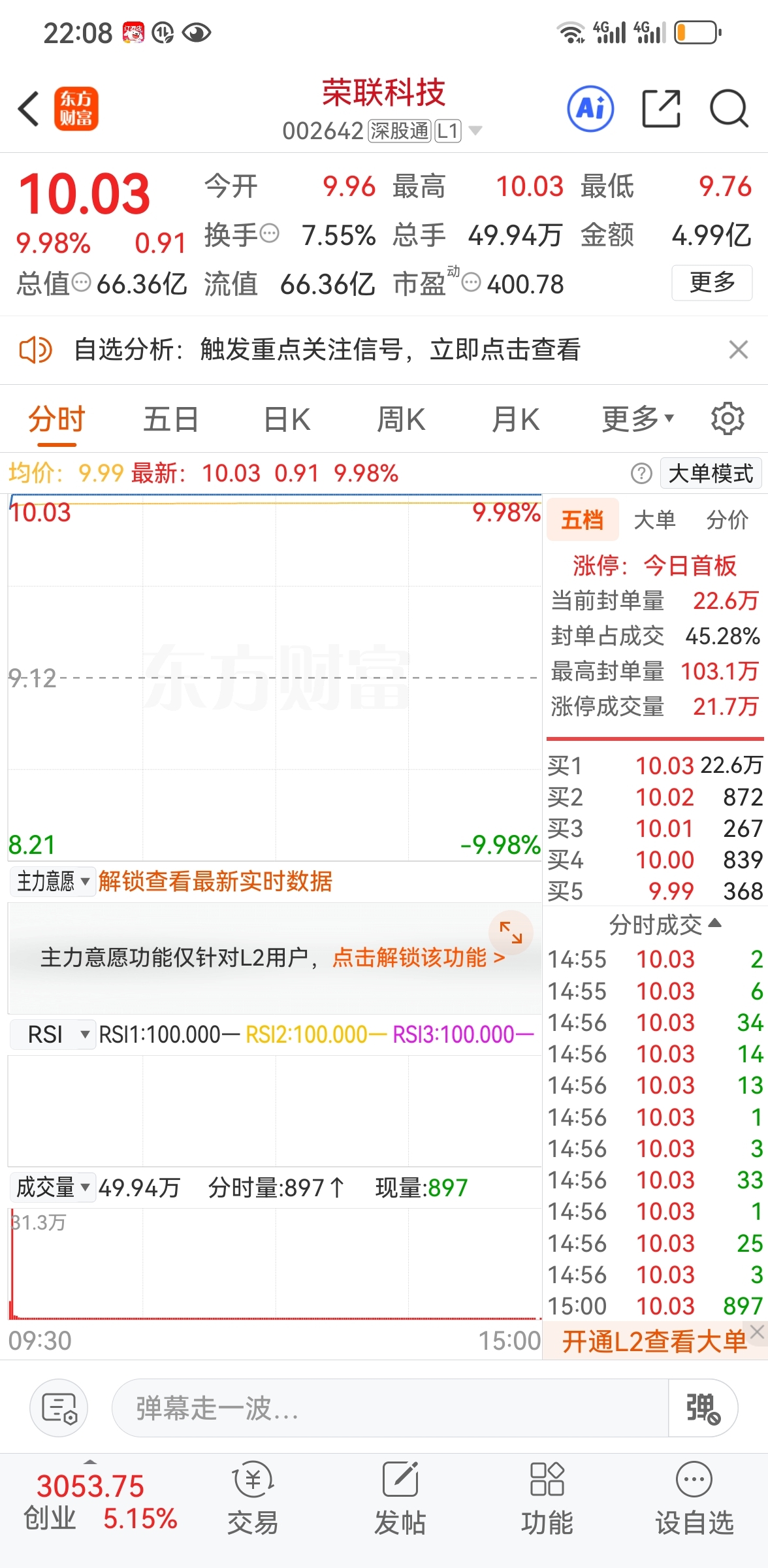Switch to the 日K tab
Image resolution: width=768 pixels, height=1568 pixels.
287,419
